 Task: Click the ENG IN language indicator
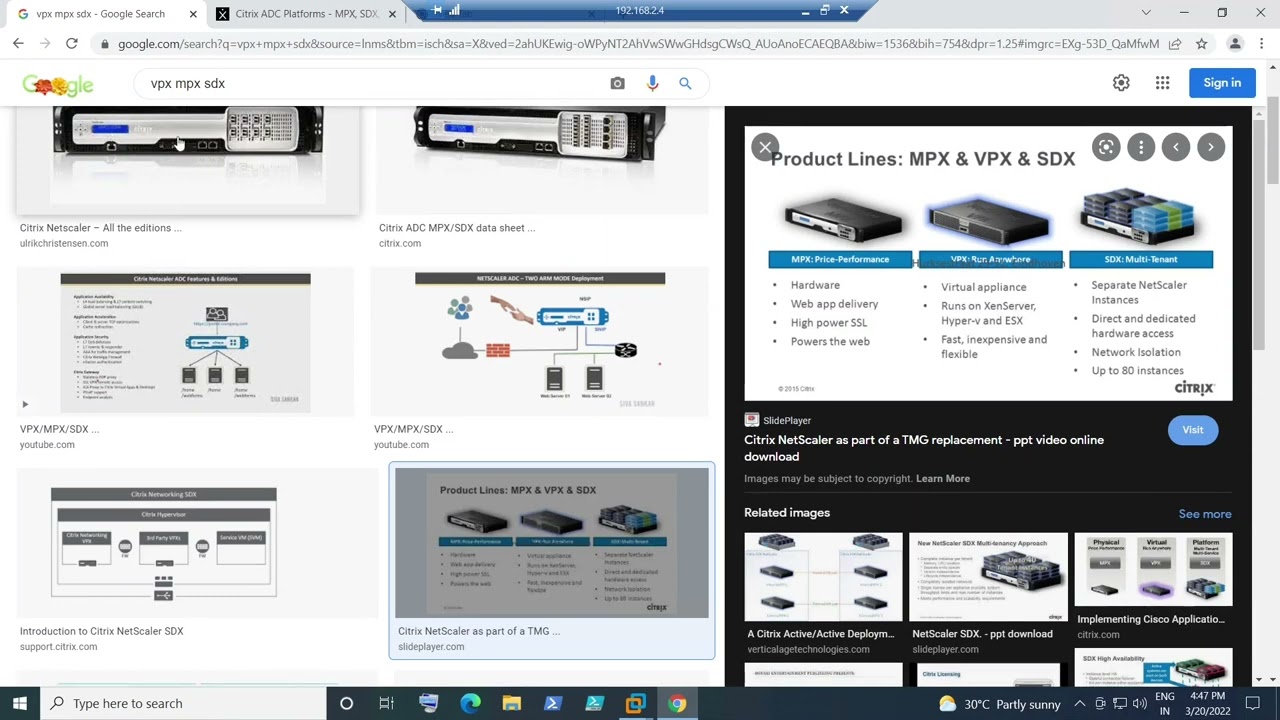(1165, 704)
